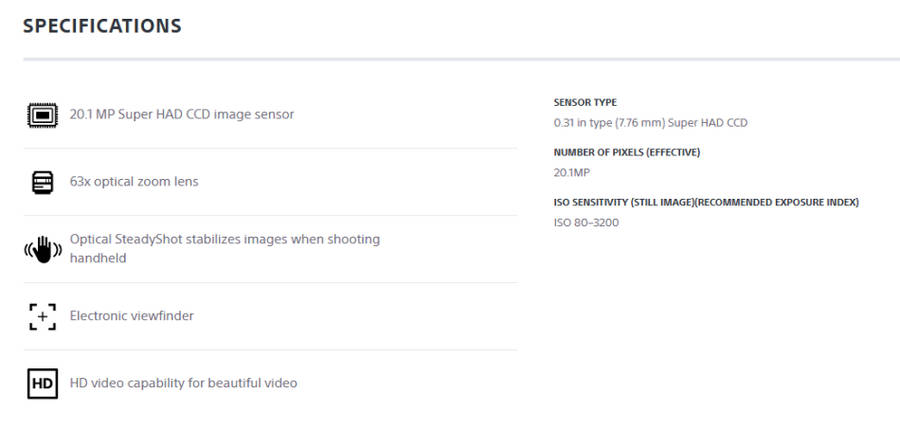This screenshot has width=900, height=426.
Task: Select the 0.31 in type sensor value
Action: click(650, 123)
